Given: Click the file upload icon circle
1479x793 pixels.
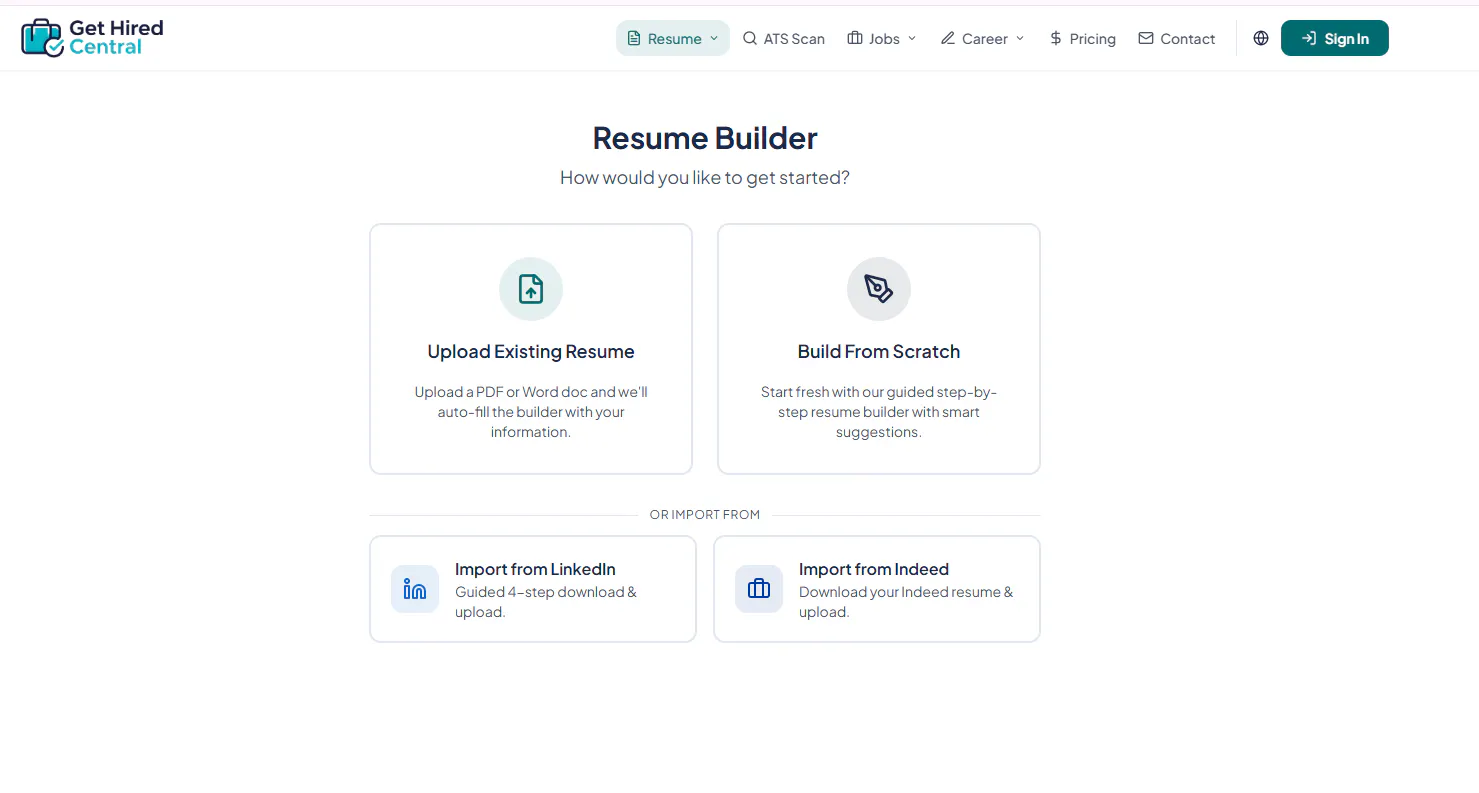Looking at the screenshot, I should tap(531, 289).
